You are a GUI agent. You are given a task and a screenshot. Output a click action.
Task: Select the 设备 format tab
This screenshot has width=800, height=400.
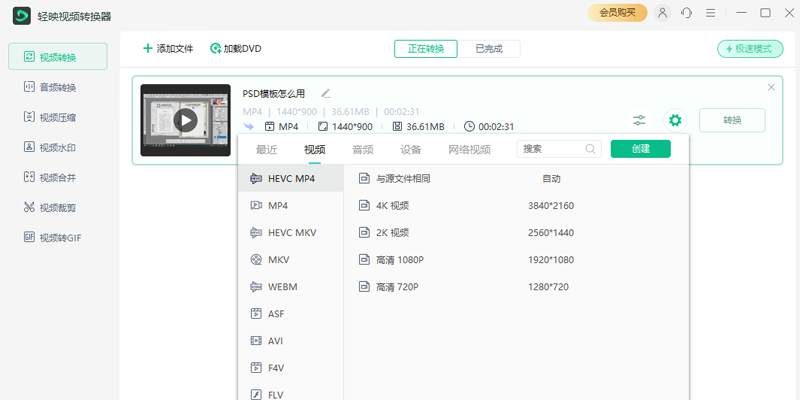coord(410,150)
